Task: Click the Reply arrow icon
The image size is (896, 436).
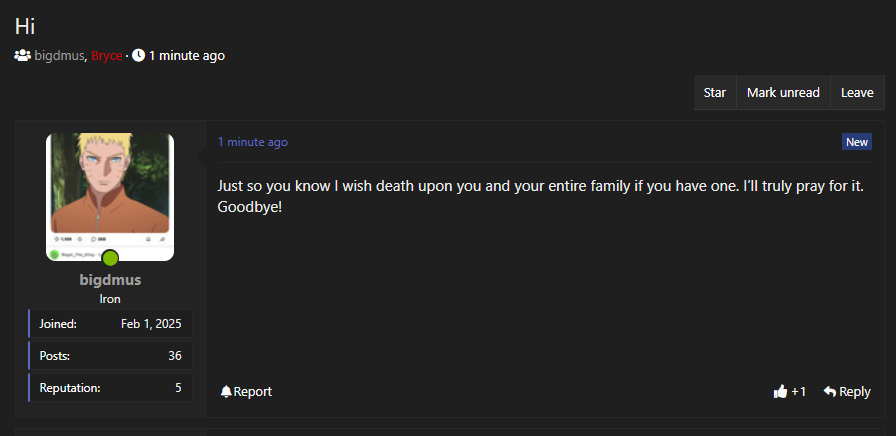Action: click(829, 391)
